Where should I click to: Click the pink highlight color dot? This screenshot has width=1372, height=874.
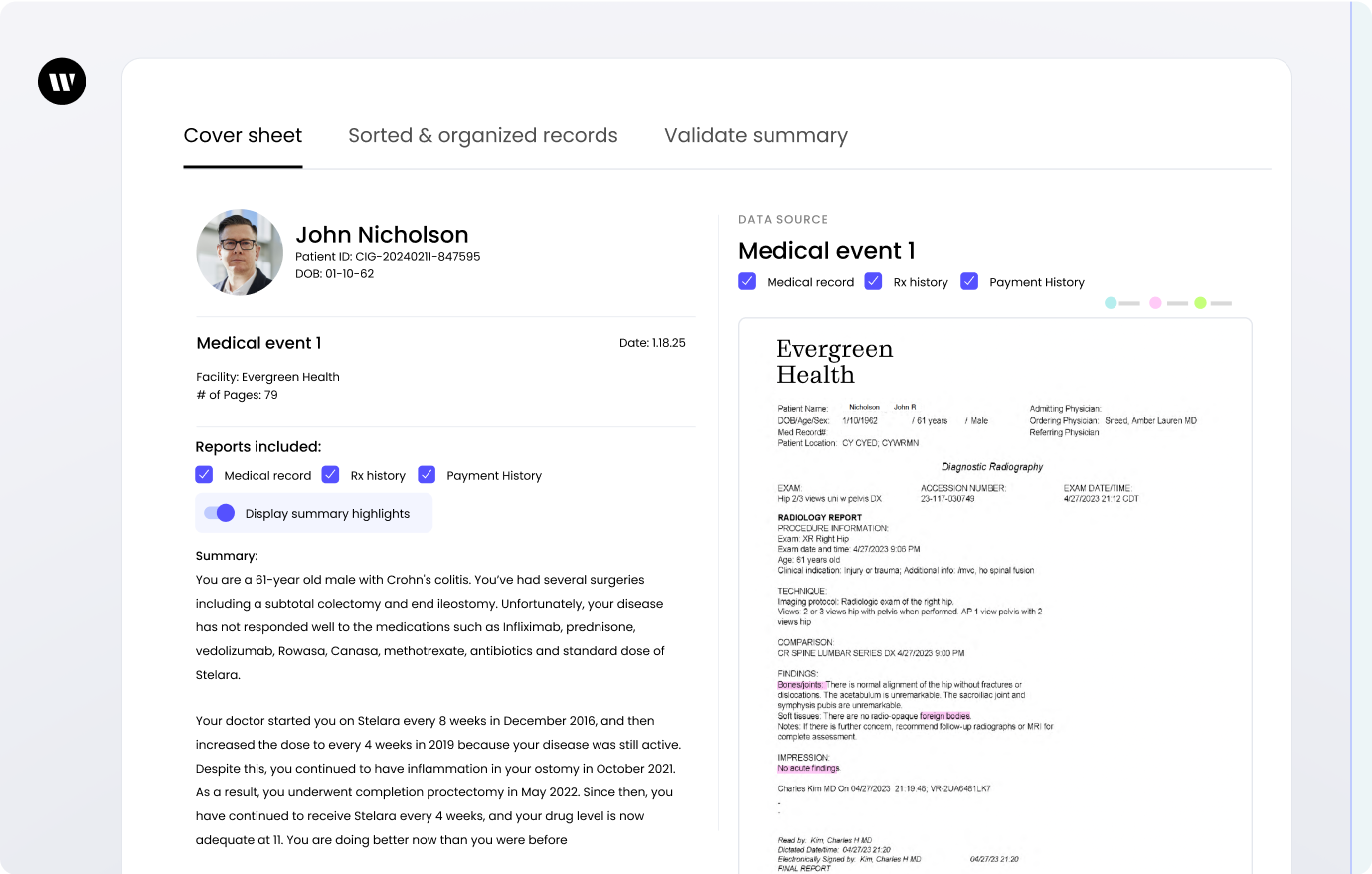(1155, 303)
